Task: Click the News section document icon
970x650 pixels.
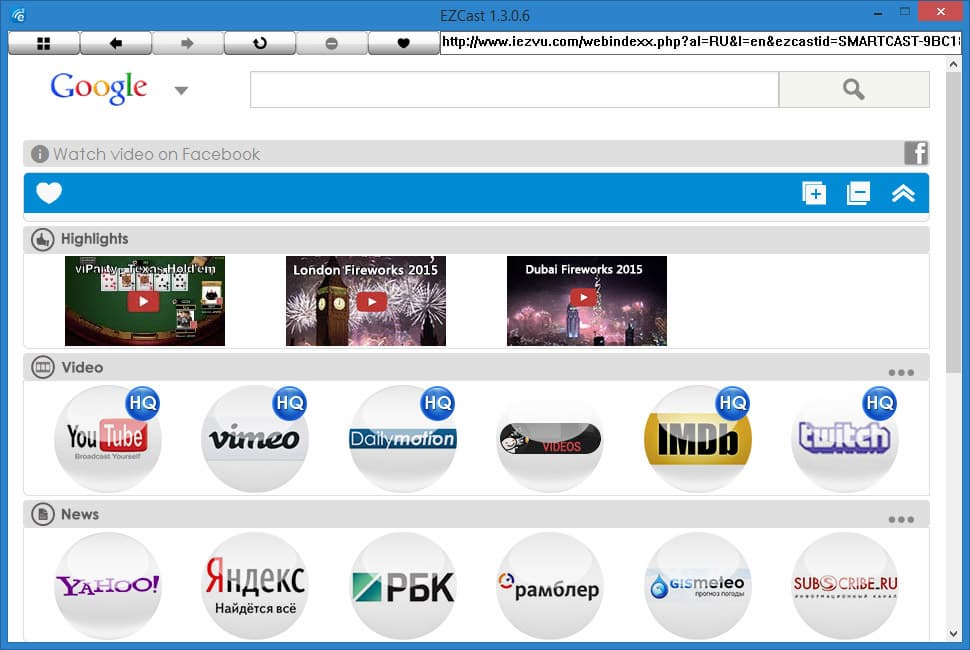Action: 43,515
